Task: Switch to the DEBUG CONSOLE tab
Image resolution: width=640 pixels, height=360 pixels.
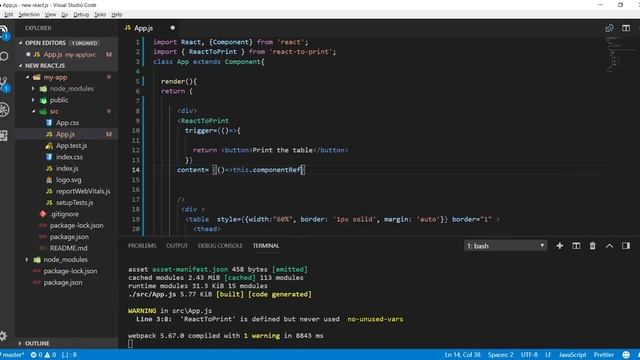Action: (220, 246)
